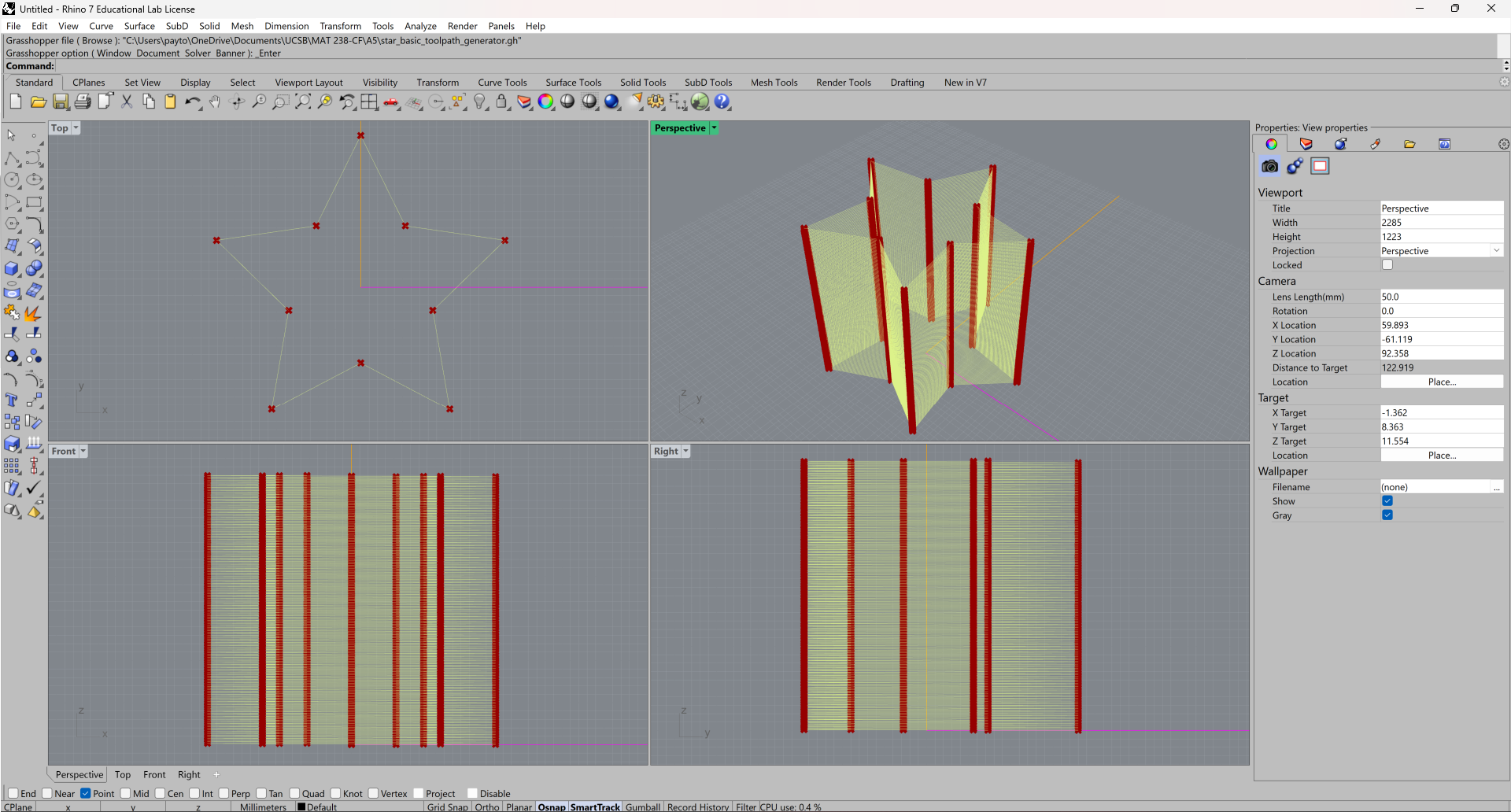Click the New file icon
The image size is (1511, 812).
tap(16, 101)
